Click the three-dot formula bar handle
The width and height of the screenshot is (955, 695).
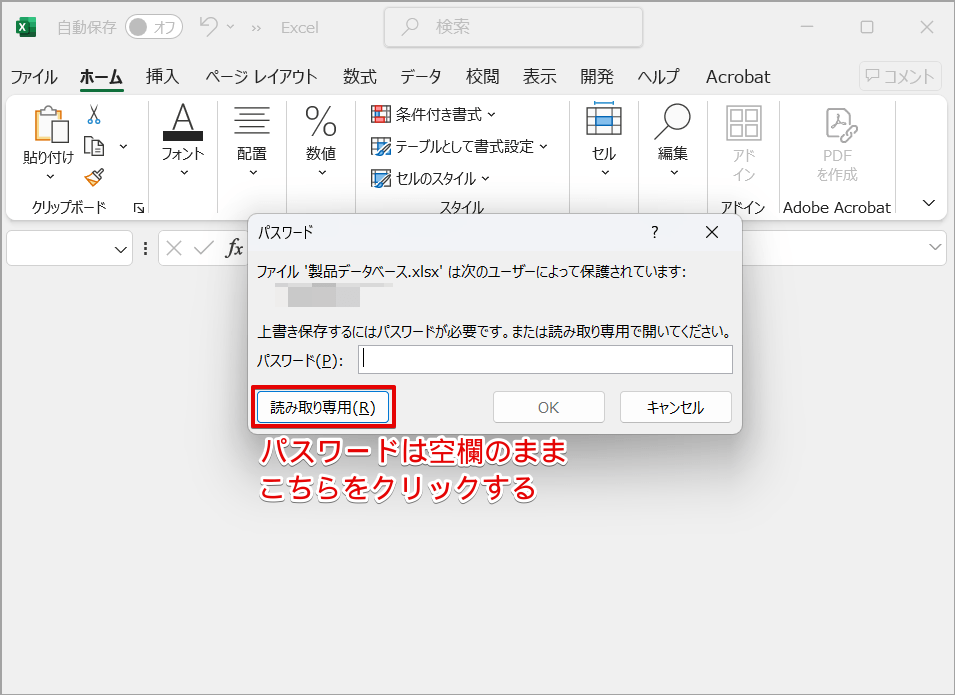pos(145,249)
